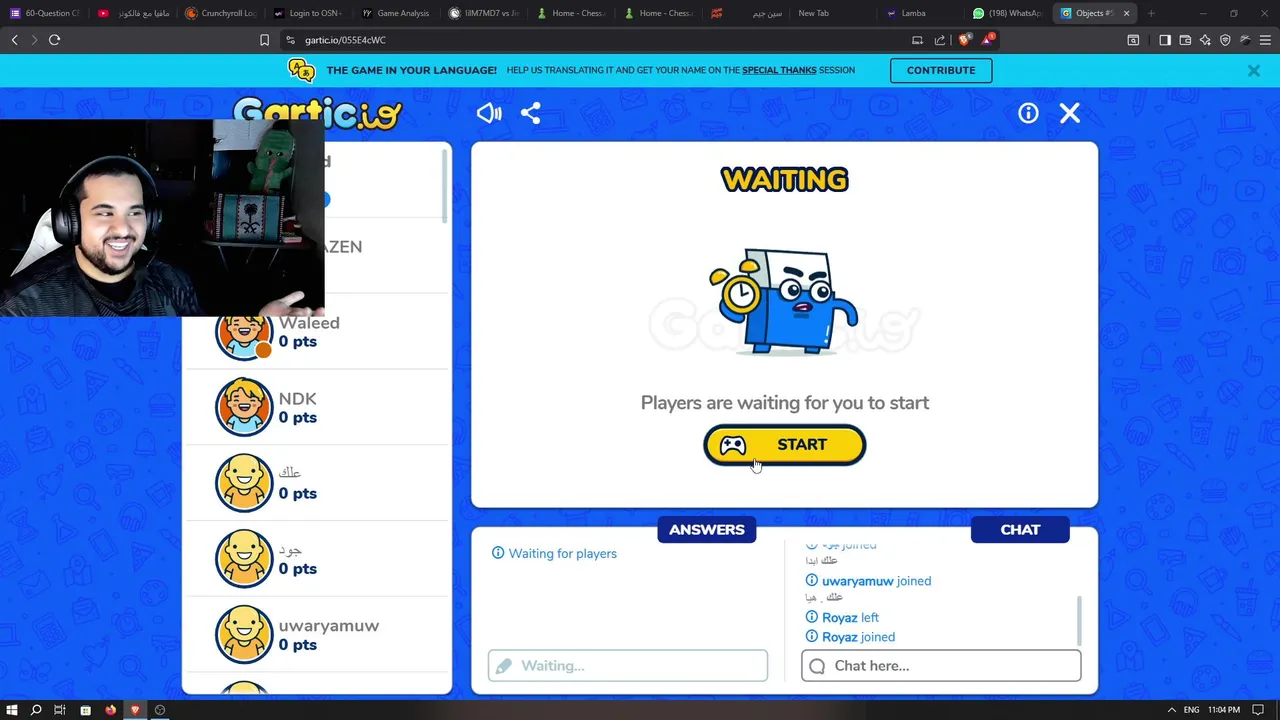1280x720 pixels.
Task: Mute the game sound speaker icon
Action: [489, 113]
